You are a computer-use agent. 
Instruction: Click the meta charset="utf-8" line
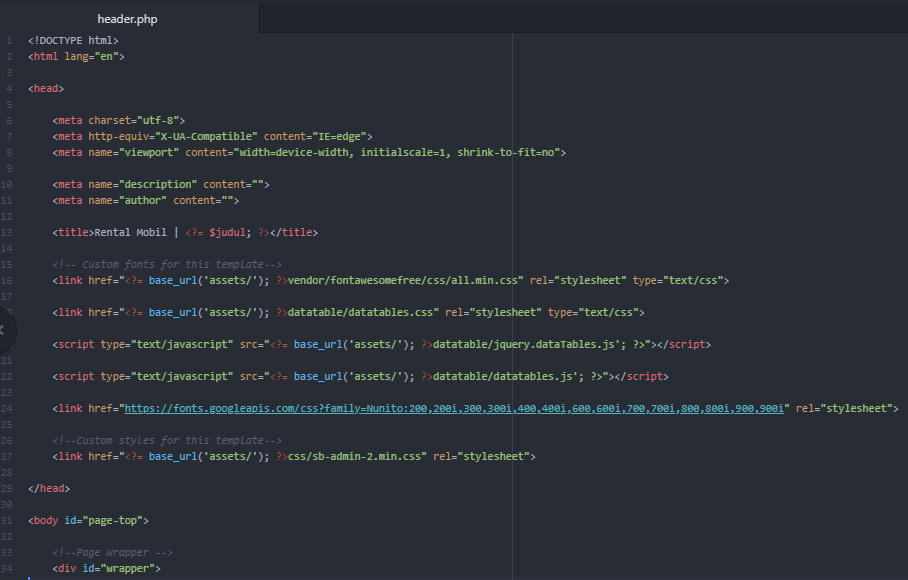[118, 120]
